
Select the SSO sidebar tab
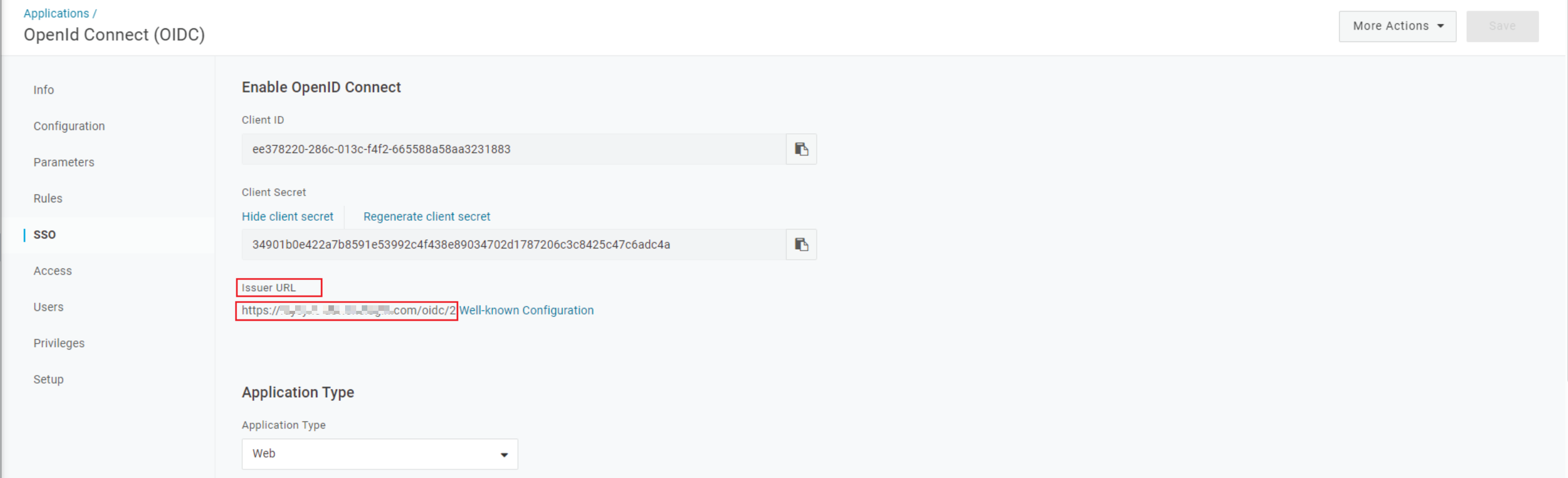tap(44, 234)
